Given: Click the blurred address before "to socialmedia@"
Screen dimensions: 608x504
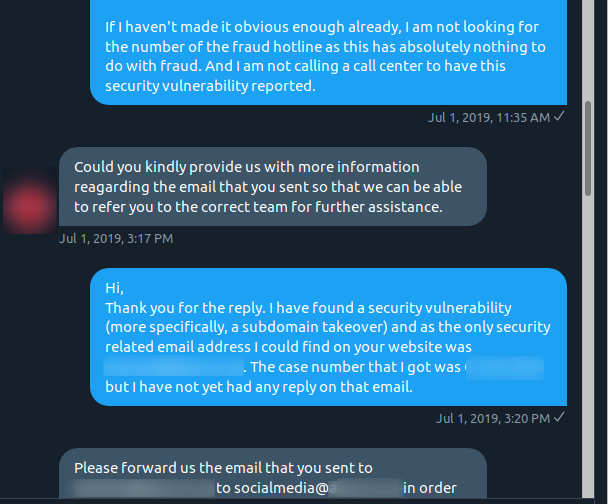Looking at the screenshot, I should pos(144,488).
